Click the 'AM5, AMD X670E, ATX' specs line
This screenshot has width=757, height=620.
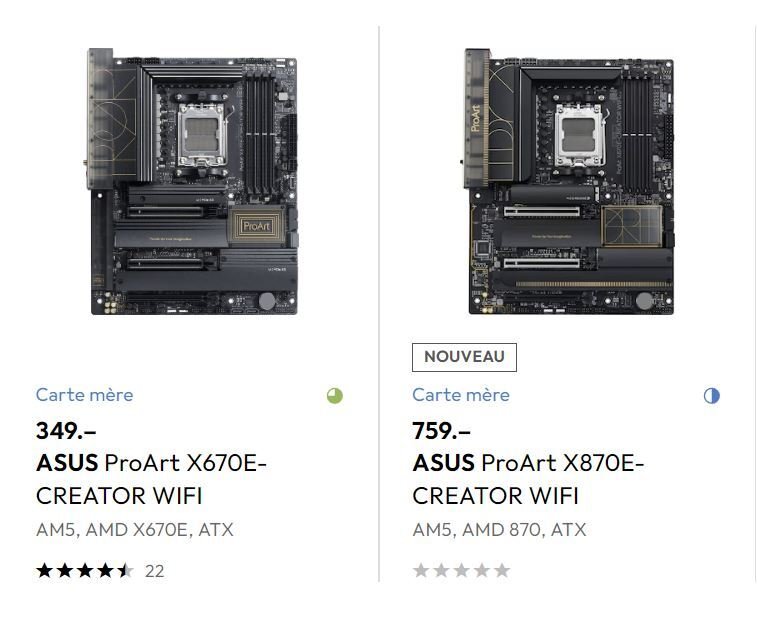[x=135, y=530]
